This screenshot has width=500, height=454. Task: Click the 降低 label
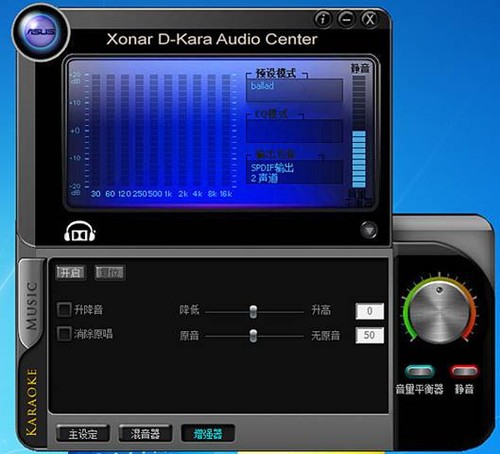[x=189, y=310]
